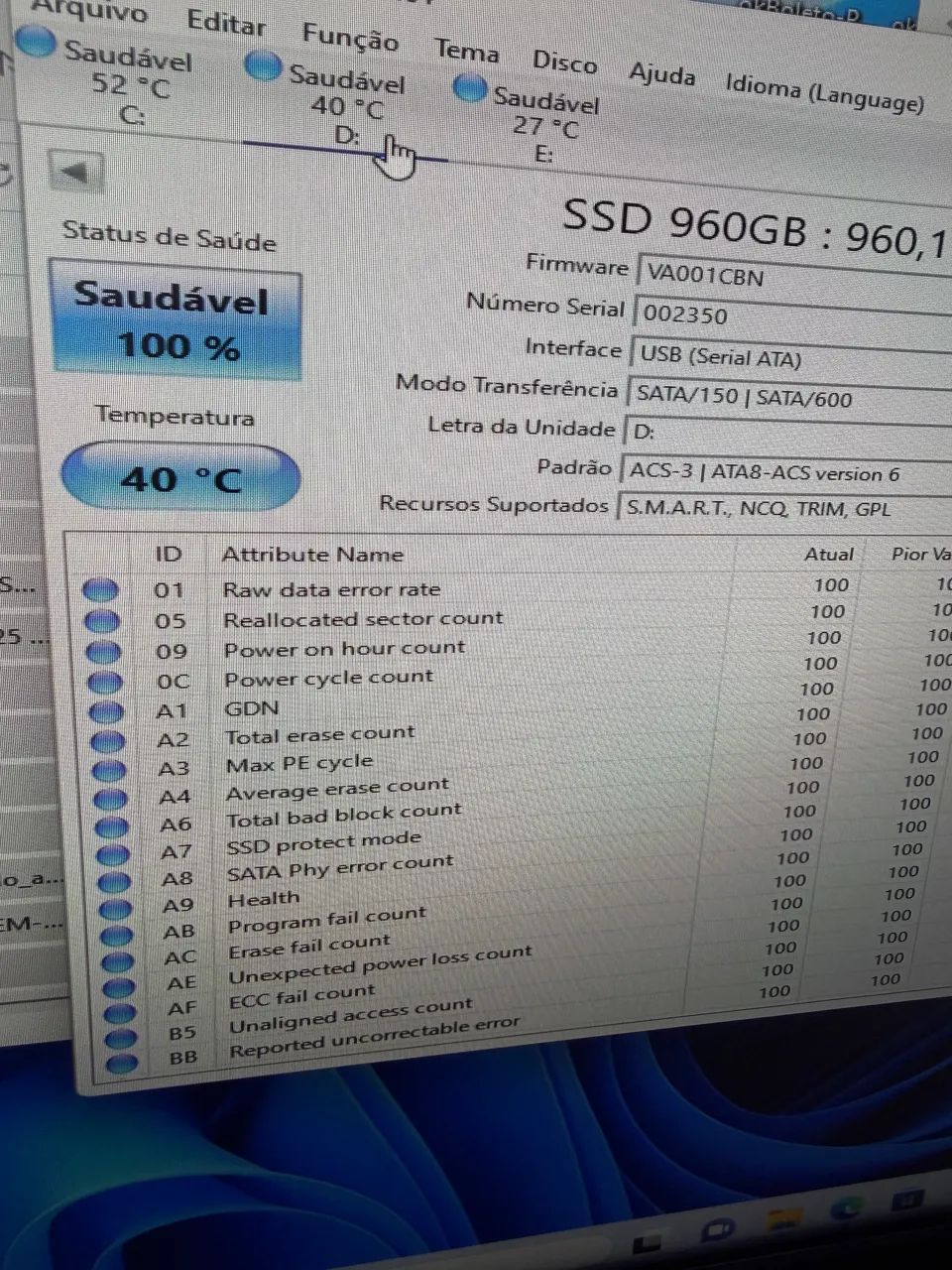
Task: Select the 'SSD protect mode' attribute name
Action: click(x=324, y=843)
